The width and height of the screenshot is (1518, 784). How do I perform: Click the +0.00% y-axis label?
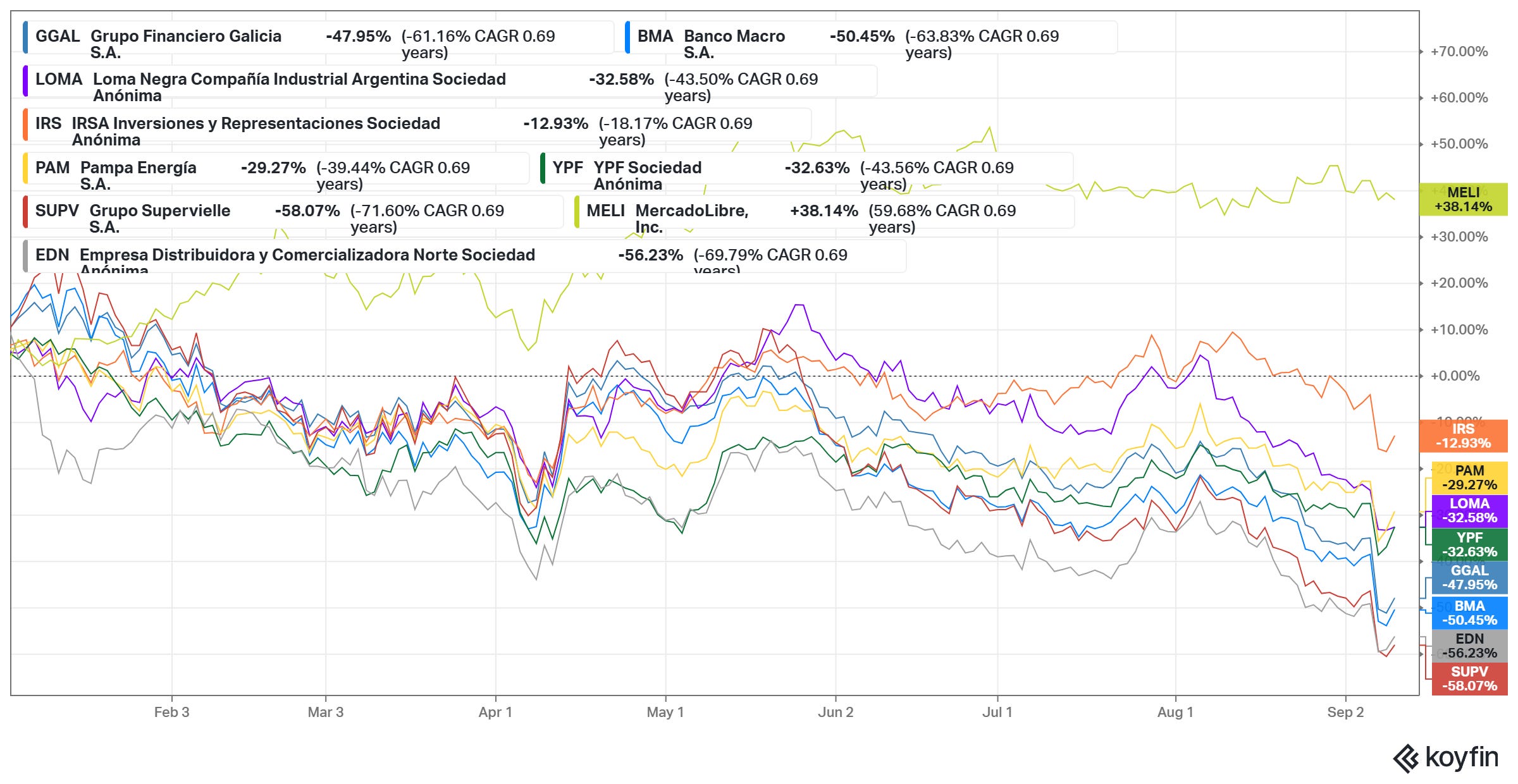(1455, 376)
